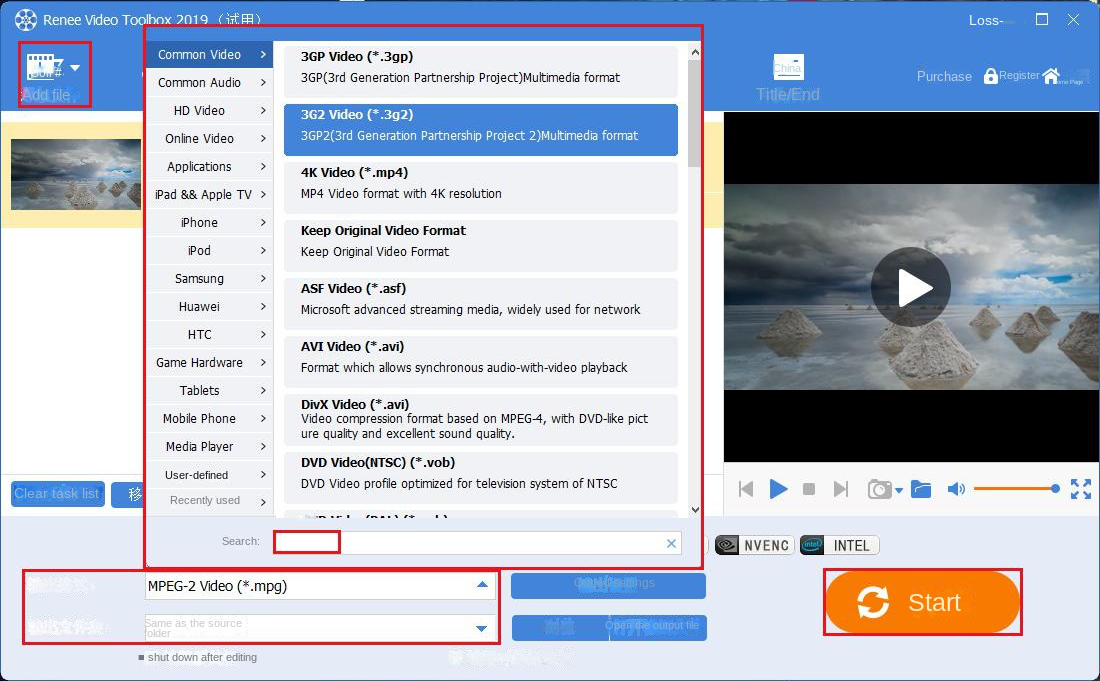The height and width of the screenshot is (681, 1100).
Task: Select the Common Video category
Action: (x=209, y=54)
